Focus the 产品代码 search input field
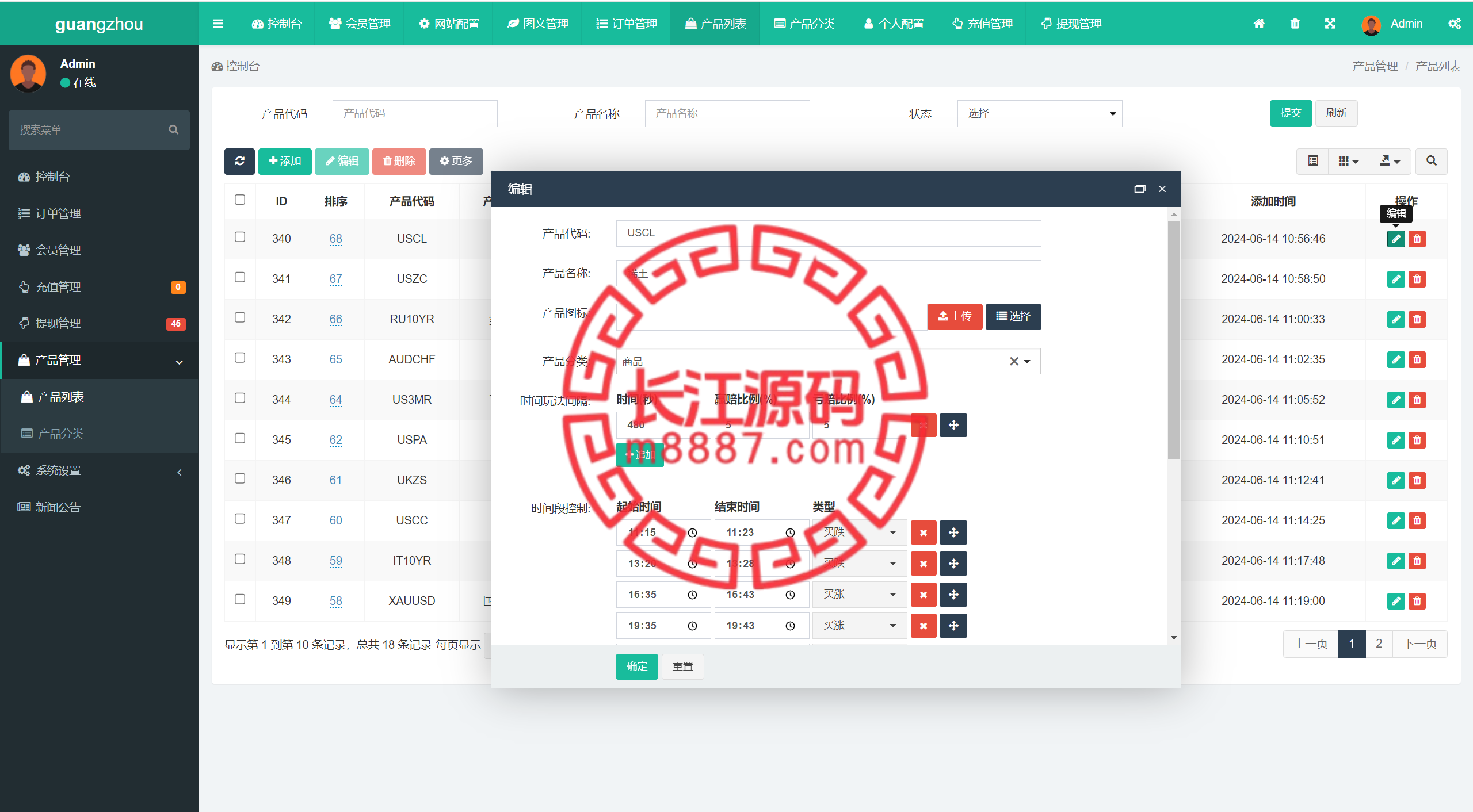 point(415,113)
